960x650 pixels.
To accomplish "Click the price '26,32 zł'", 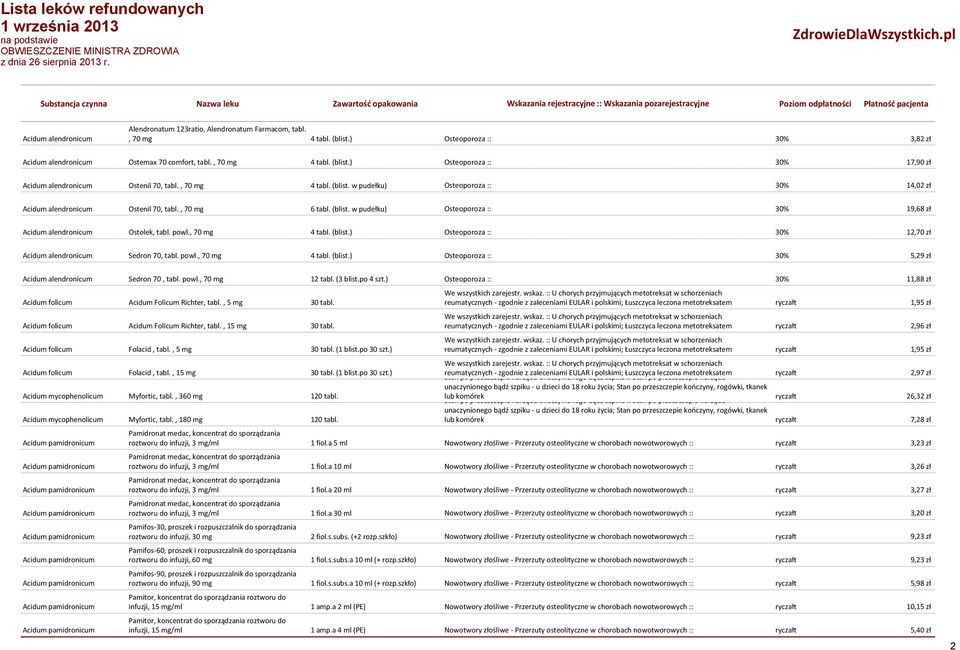I will click(918, 396).
